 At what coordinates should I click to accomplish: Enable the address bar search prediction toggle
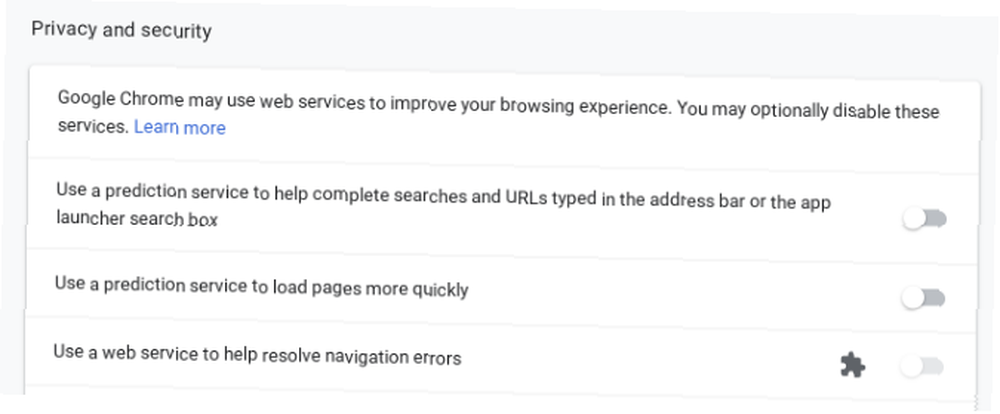pyautogui.click(x=925, y=219)
